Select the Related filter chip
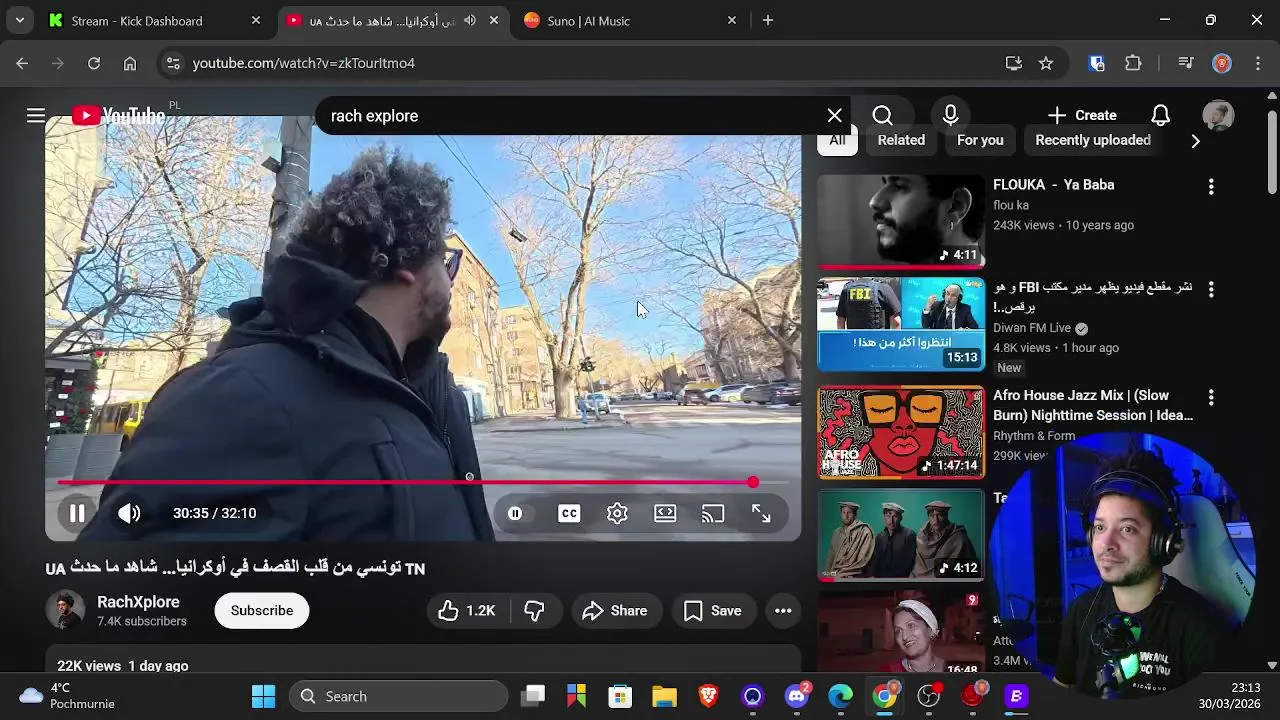This screenshot has height=720, width=1280. 901,141
